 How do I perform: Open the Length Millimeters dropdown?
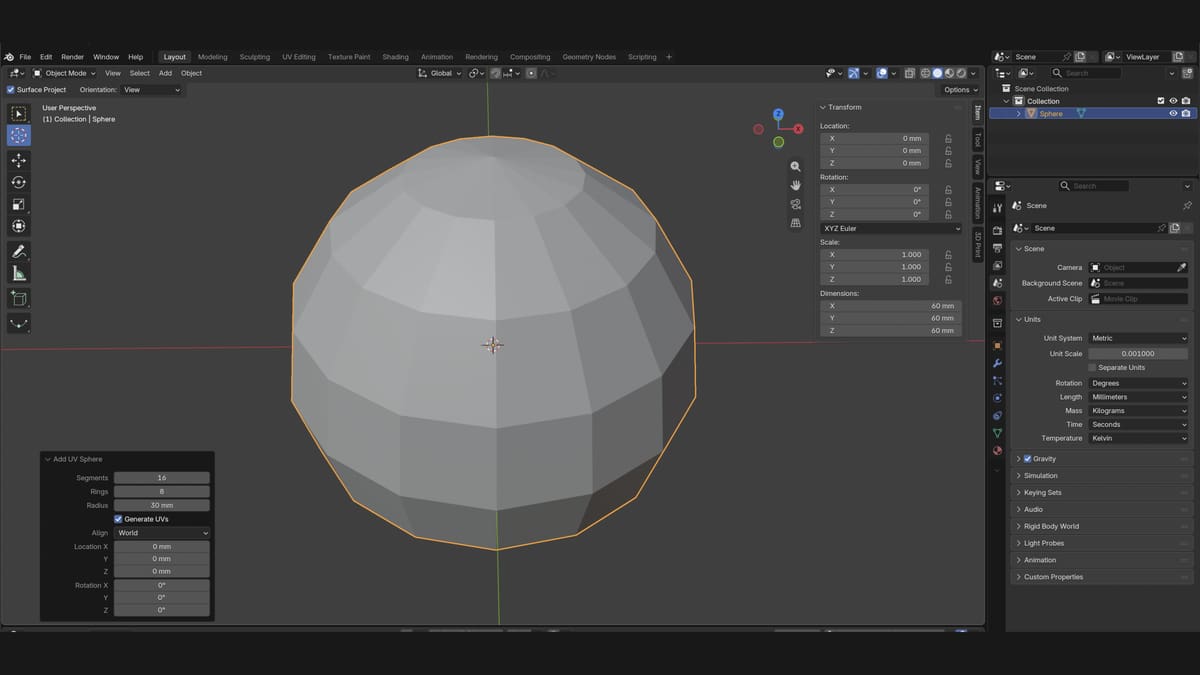1138,397
